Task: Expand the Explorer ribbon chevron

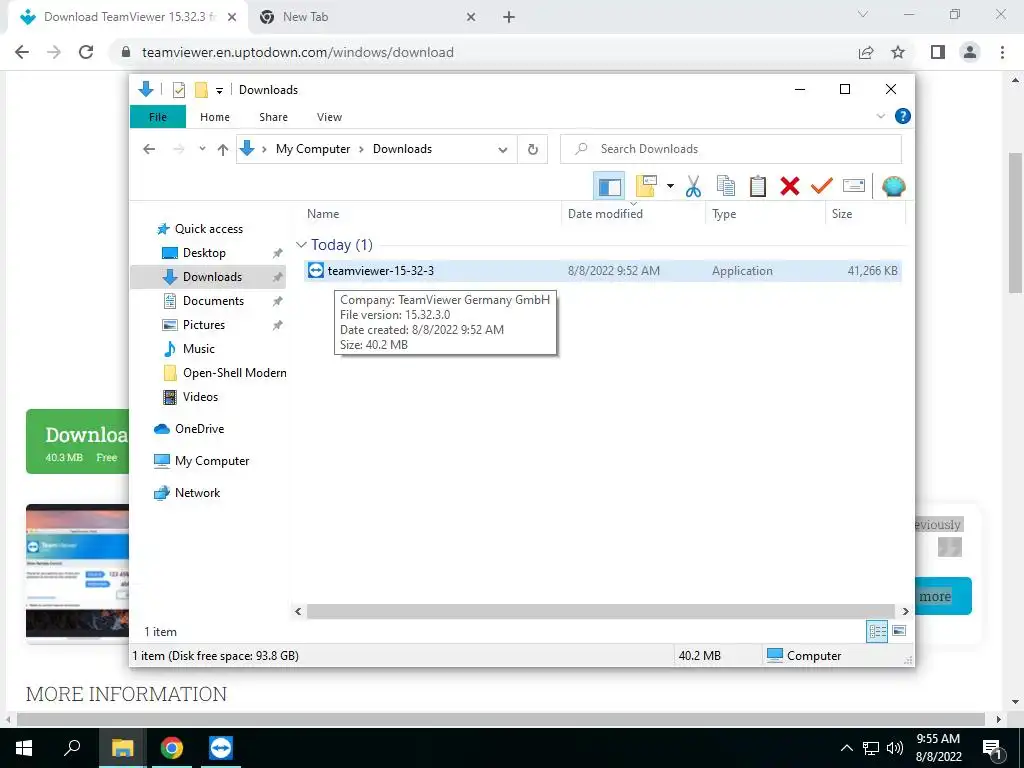Action: tap(880, 116)
